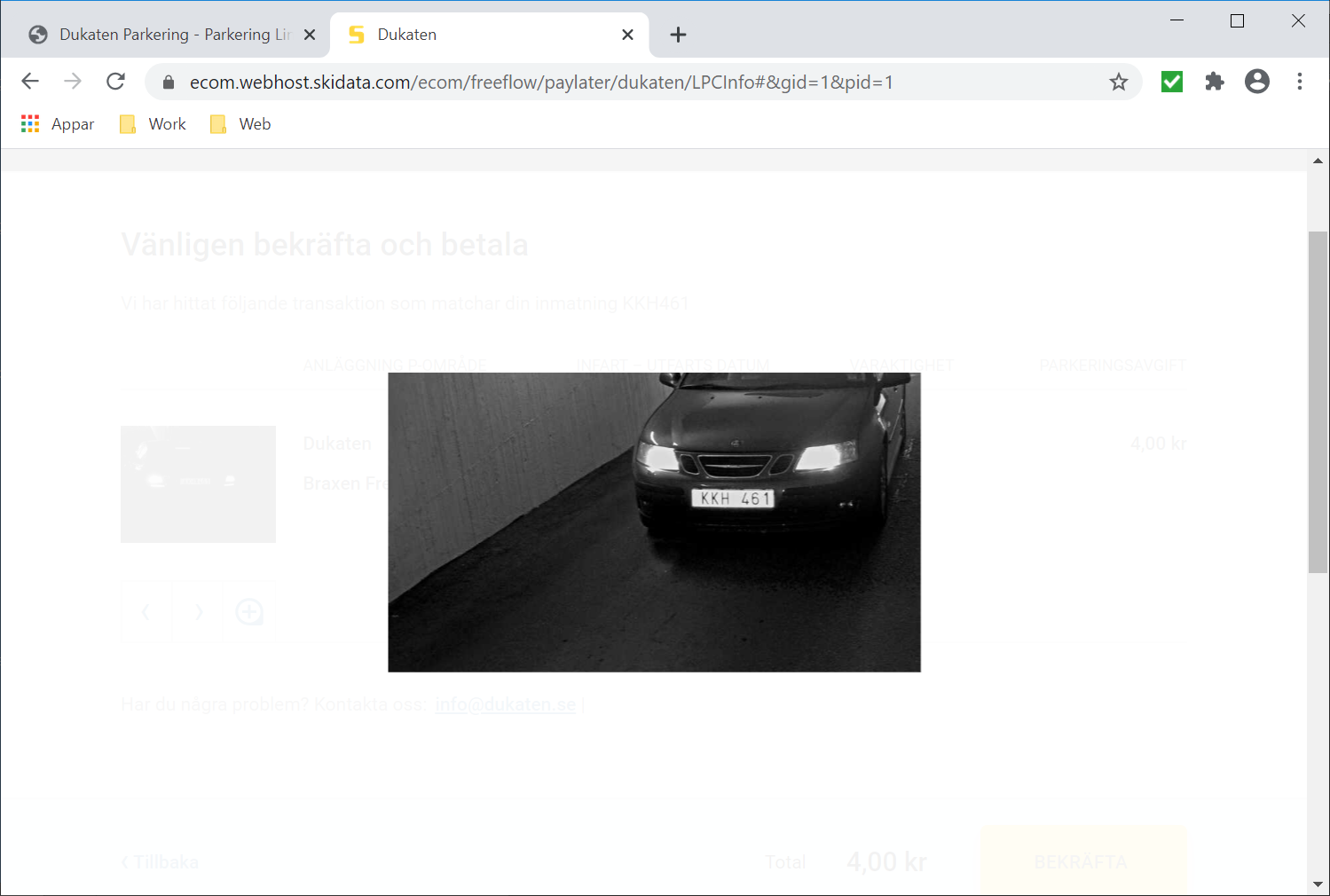Click the scrollbar down arrow

click(1318, 884)
